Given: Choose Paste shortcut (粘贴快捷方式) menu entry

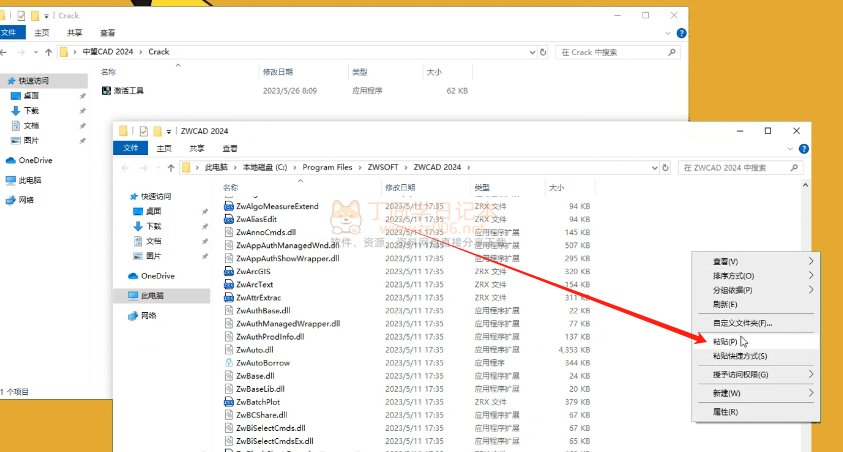Looking at the screenshot, I should [755, 356].
